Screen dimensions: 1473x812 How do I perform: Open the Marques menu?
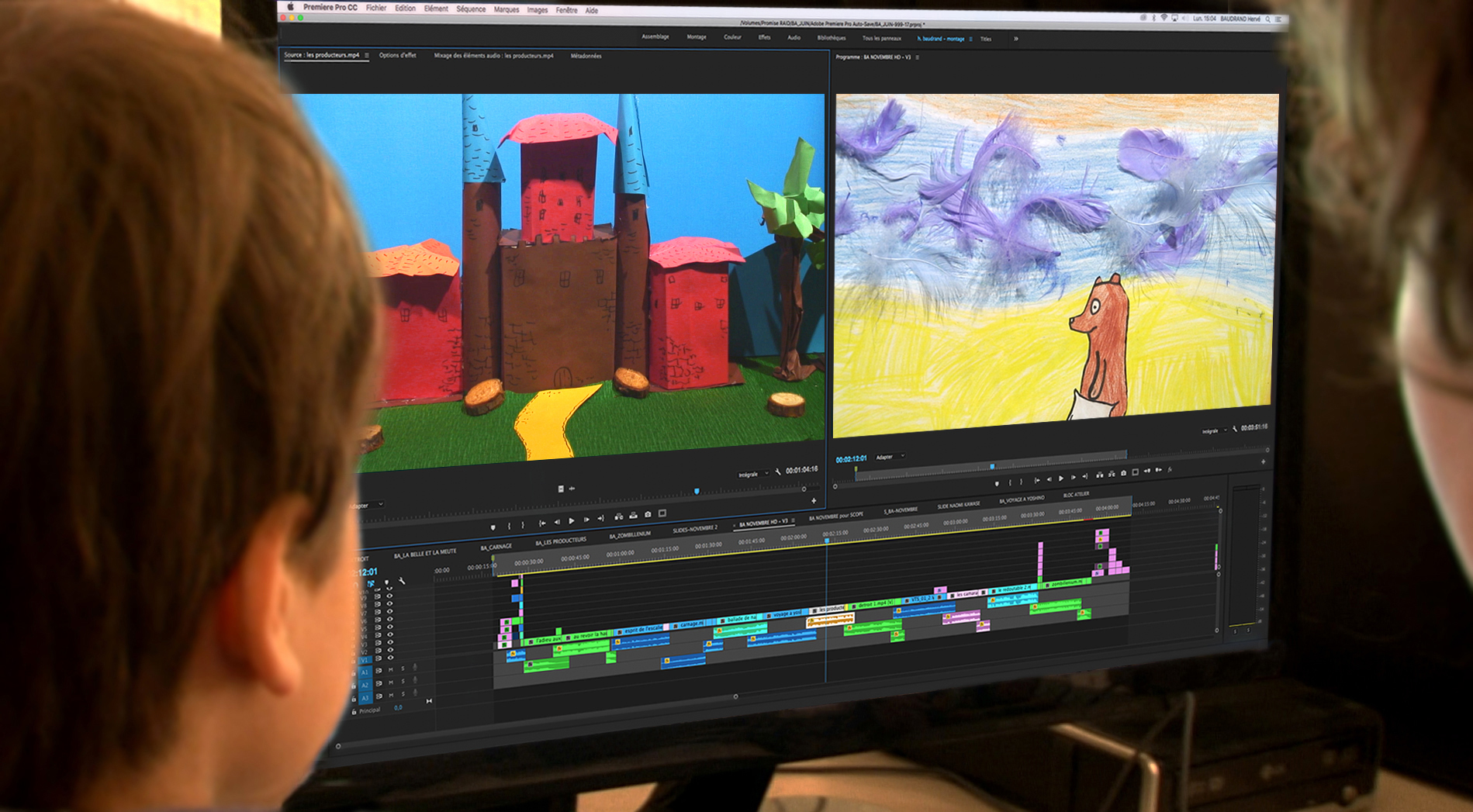507,10
